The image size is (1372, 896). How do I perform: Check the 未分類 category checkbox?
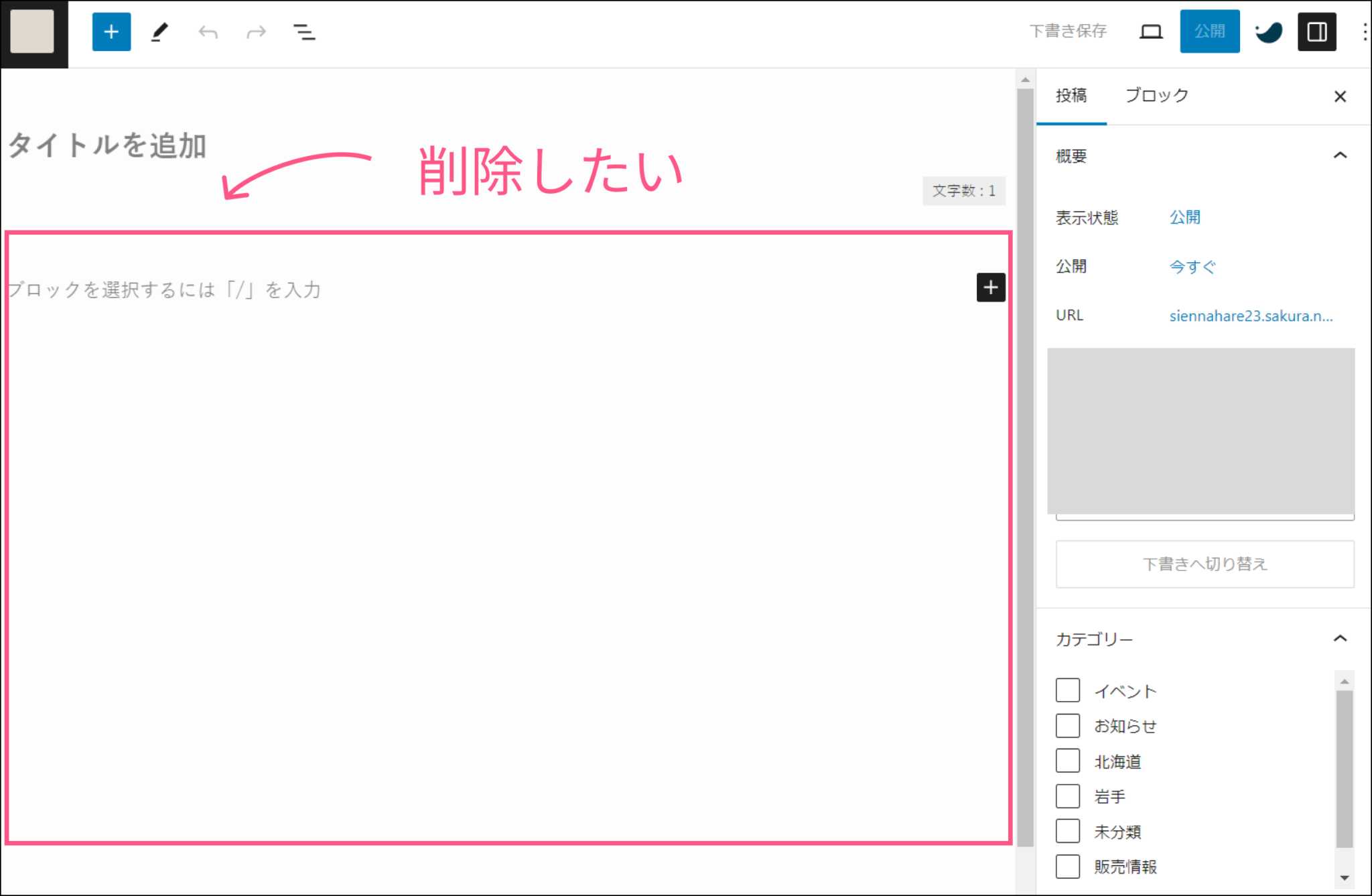click(x=1068, y=830)
